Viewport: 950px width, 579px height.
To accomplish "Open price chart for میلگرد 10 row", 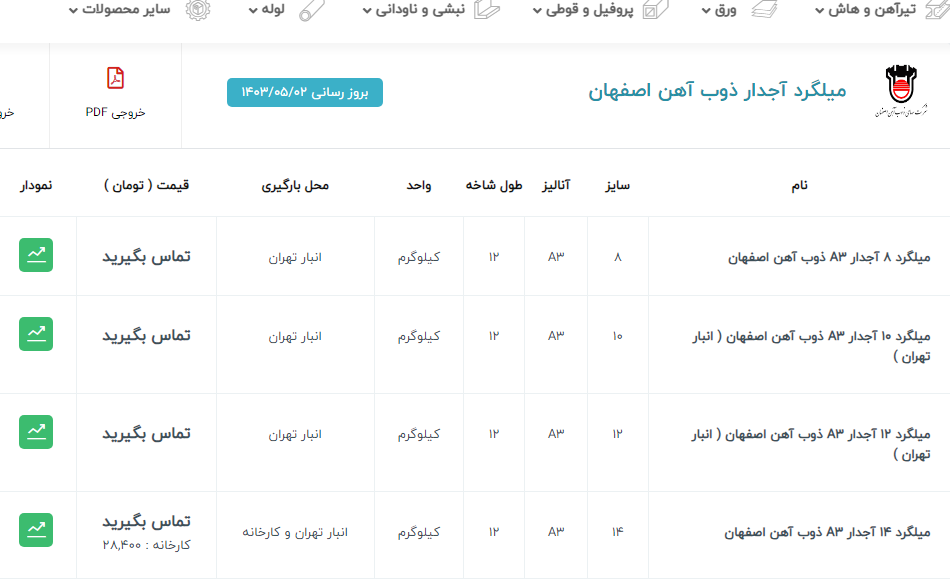I will coord(36,333).
